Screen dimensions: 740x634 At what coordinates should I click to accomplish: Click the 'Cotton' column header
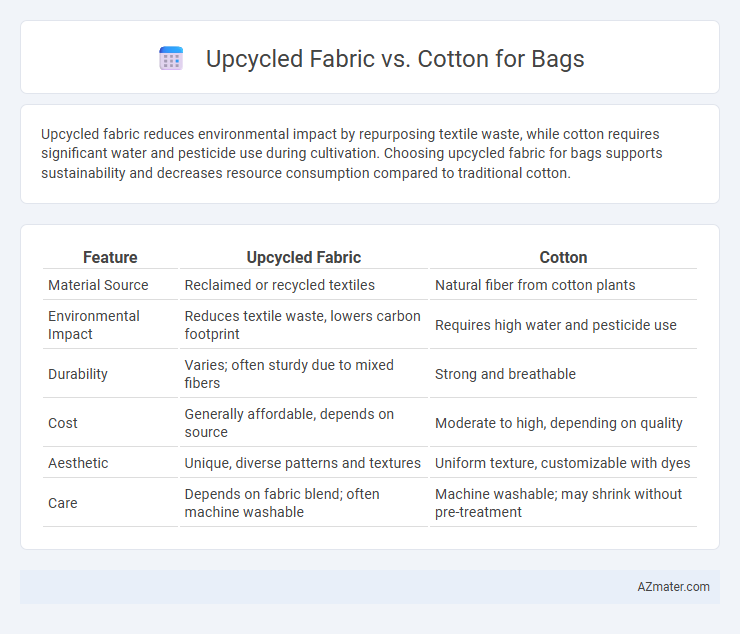[x=563, y=257]
